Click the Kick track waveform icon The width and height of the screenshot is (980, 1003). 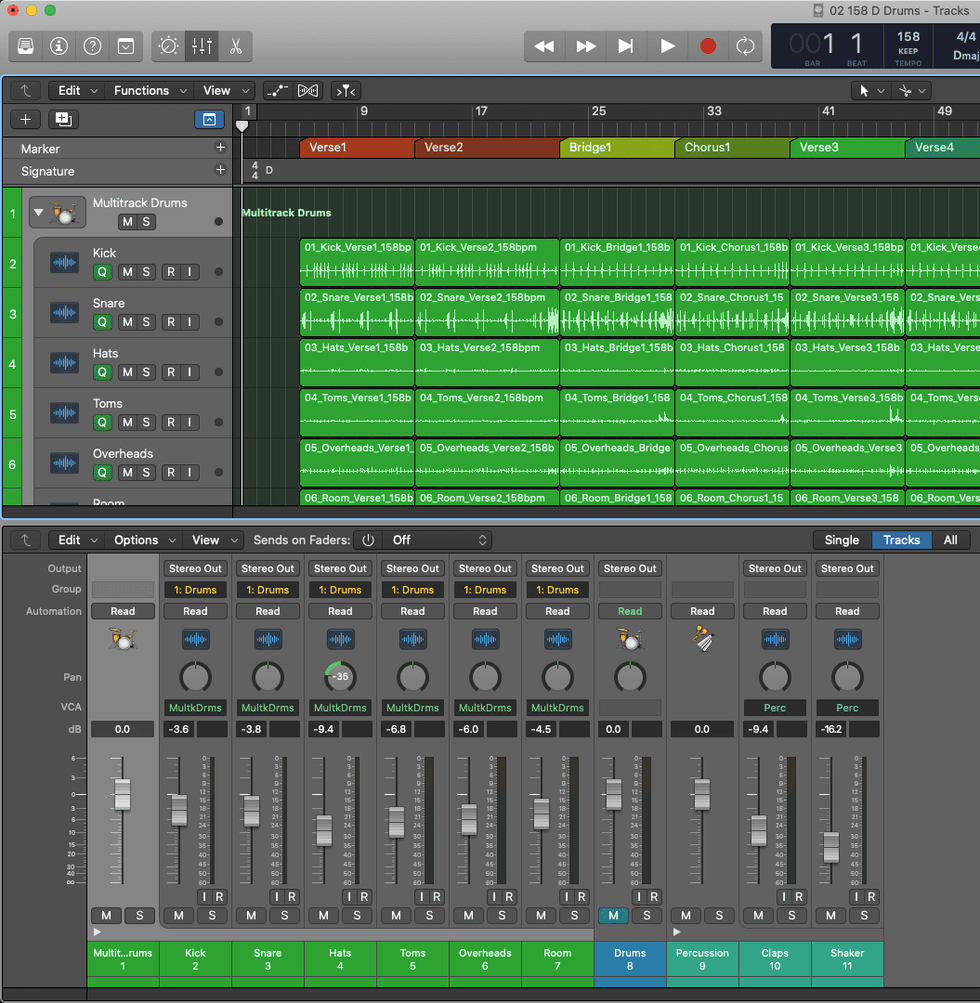click(x=64, y=263)
